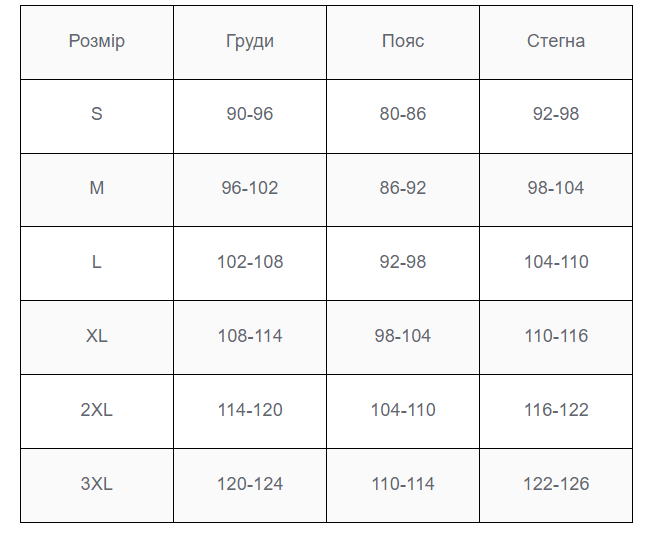655x534 pixels.
Task: Select the 102-108 chest cell
Action: click(x=250, y=264)
